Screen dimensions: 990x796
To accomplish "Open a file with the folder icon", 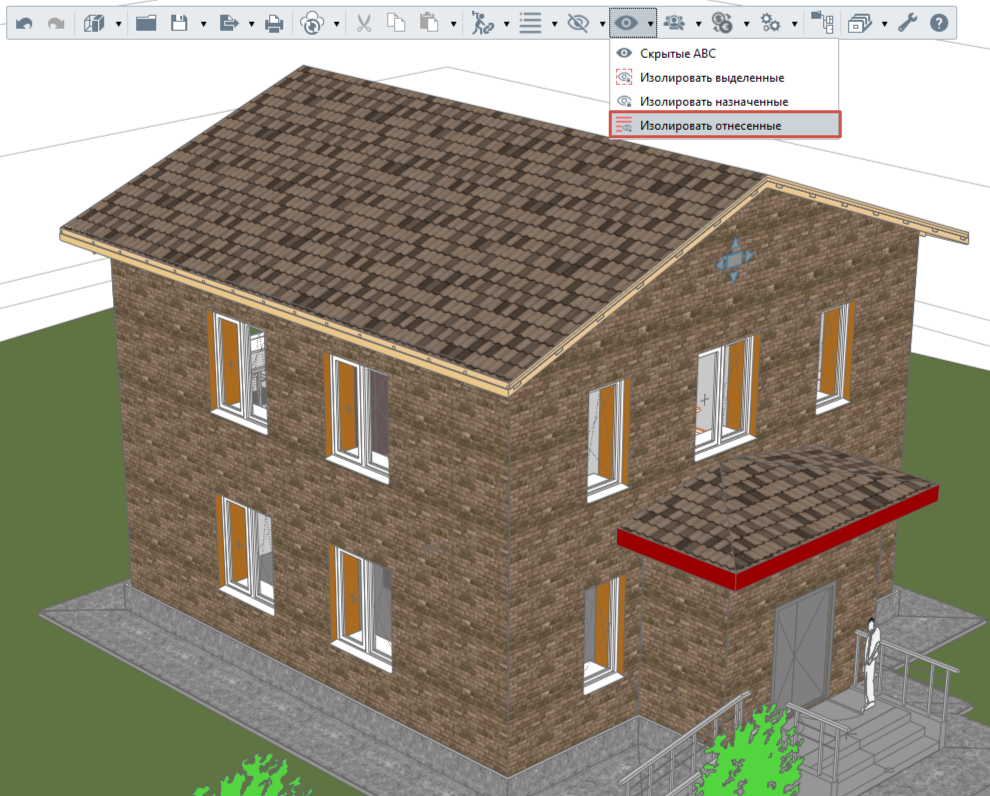I will pyautogui.click(x=146, y=24).
